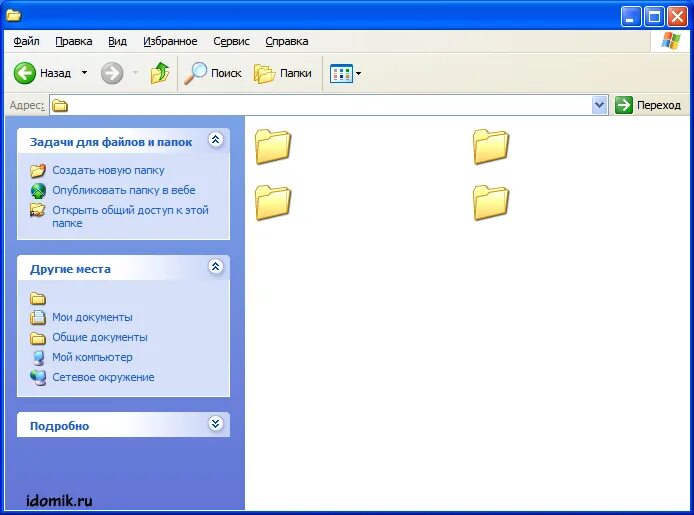Click Опубликовать папку в вебе link
Screen dimensions: 694x515
tap(123, 190)
